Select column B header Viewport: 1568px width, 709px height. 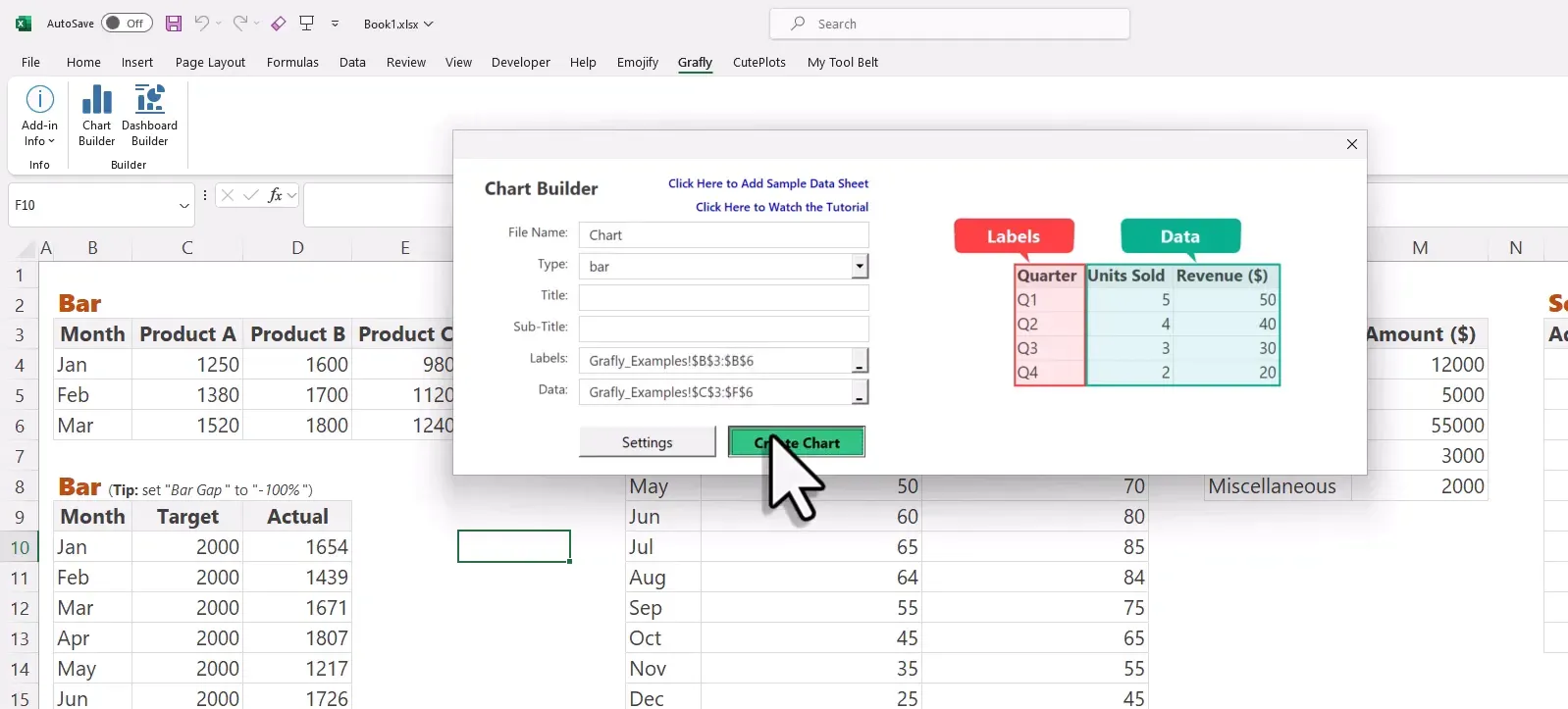[93, 248]
